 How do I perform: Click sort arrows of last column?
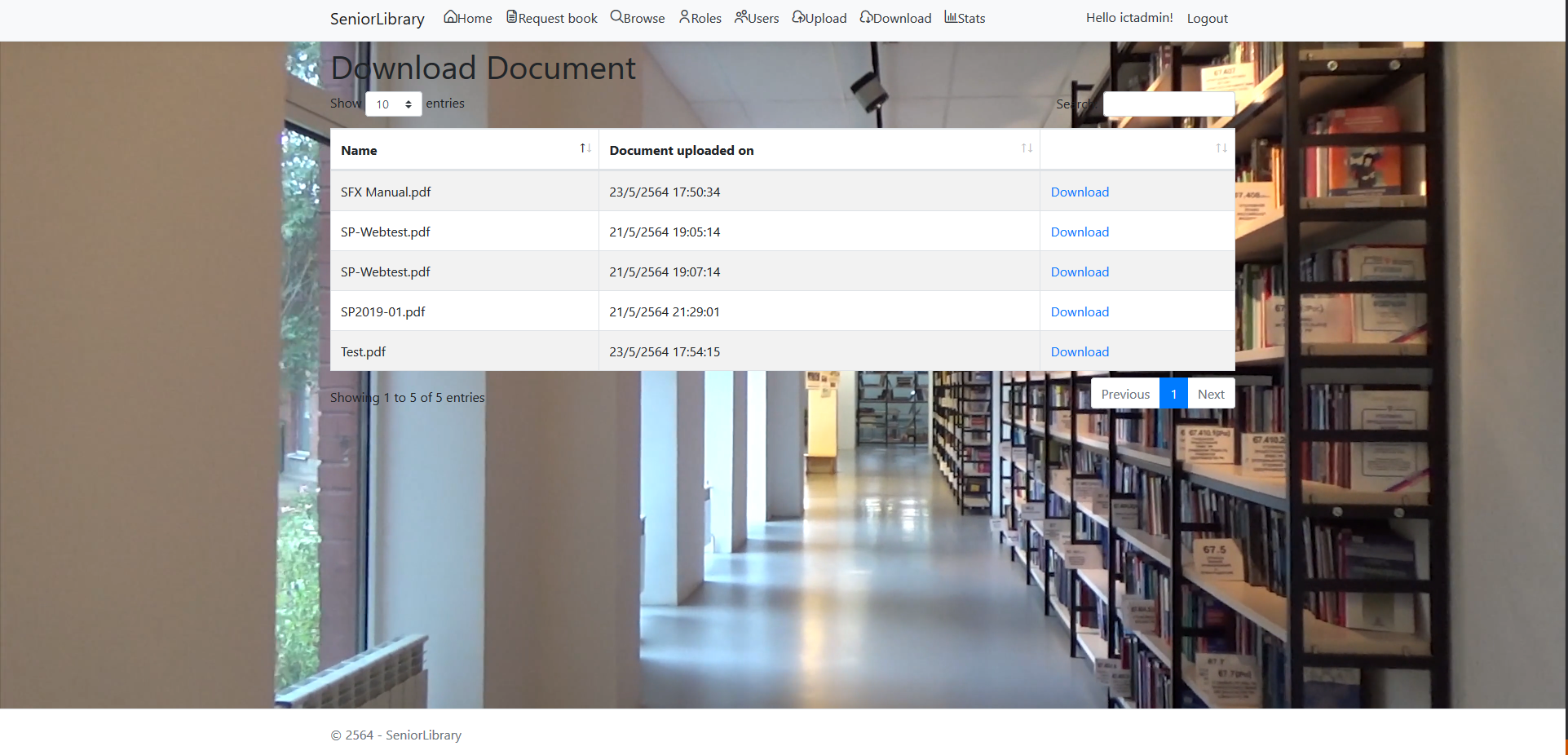[x=1221, y=148]
